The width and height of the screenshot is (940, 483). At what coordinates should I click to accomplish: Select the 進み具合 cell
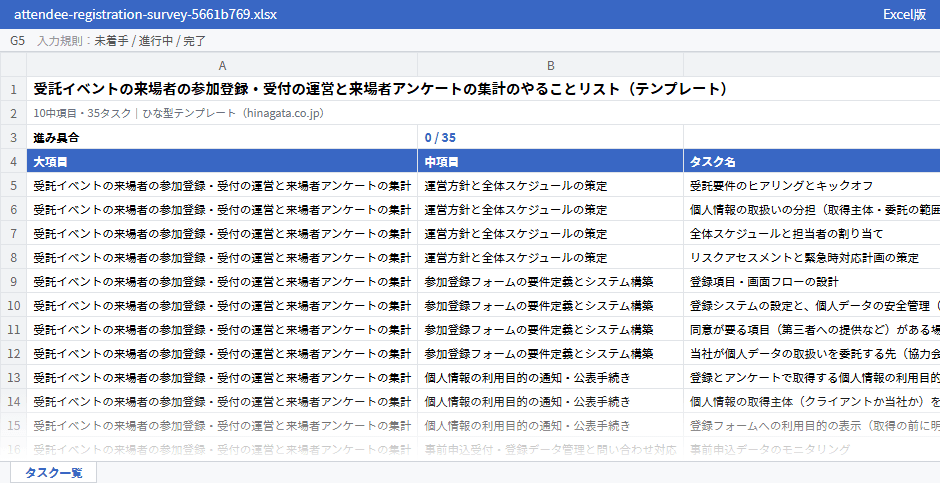[222, 137]
